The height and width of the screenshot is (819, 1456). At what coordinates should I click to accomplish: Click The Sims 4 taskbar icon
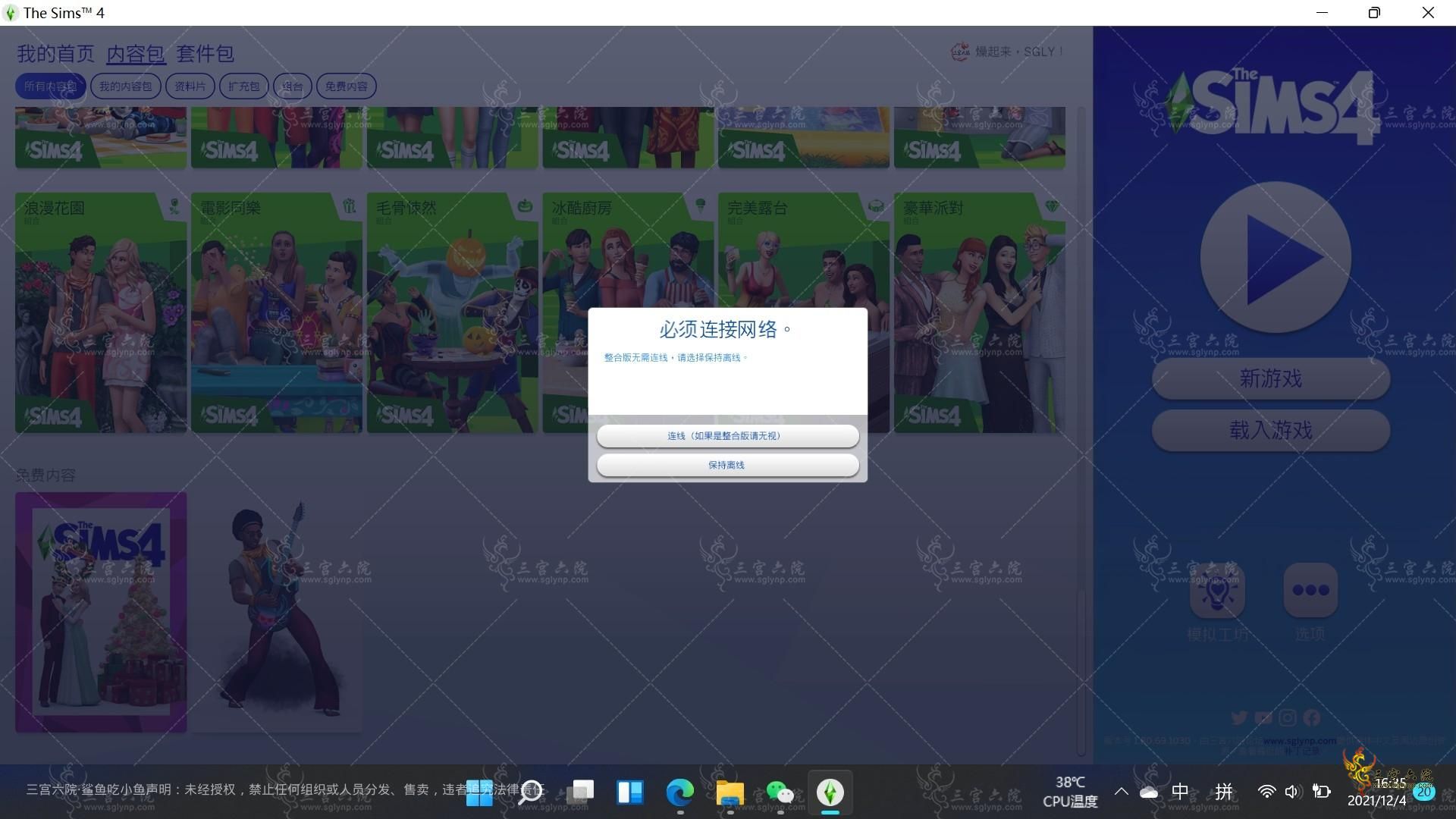tap(830, 792)
